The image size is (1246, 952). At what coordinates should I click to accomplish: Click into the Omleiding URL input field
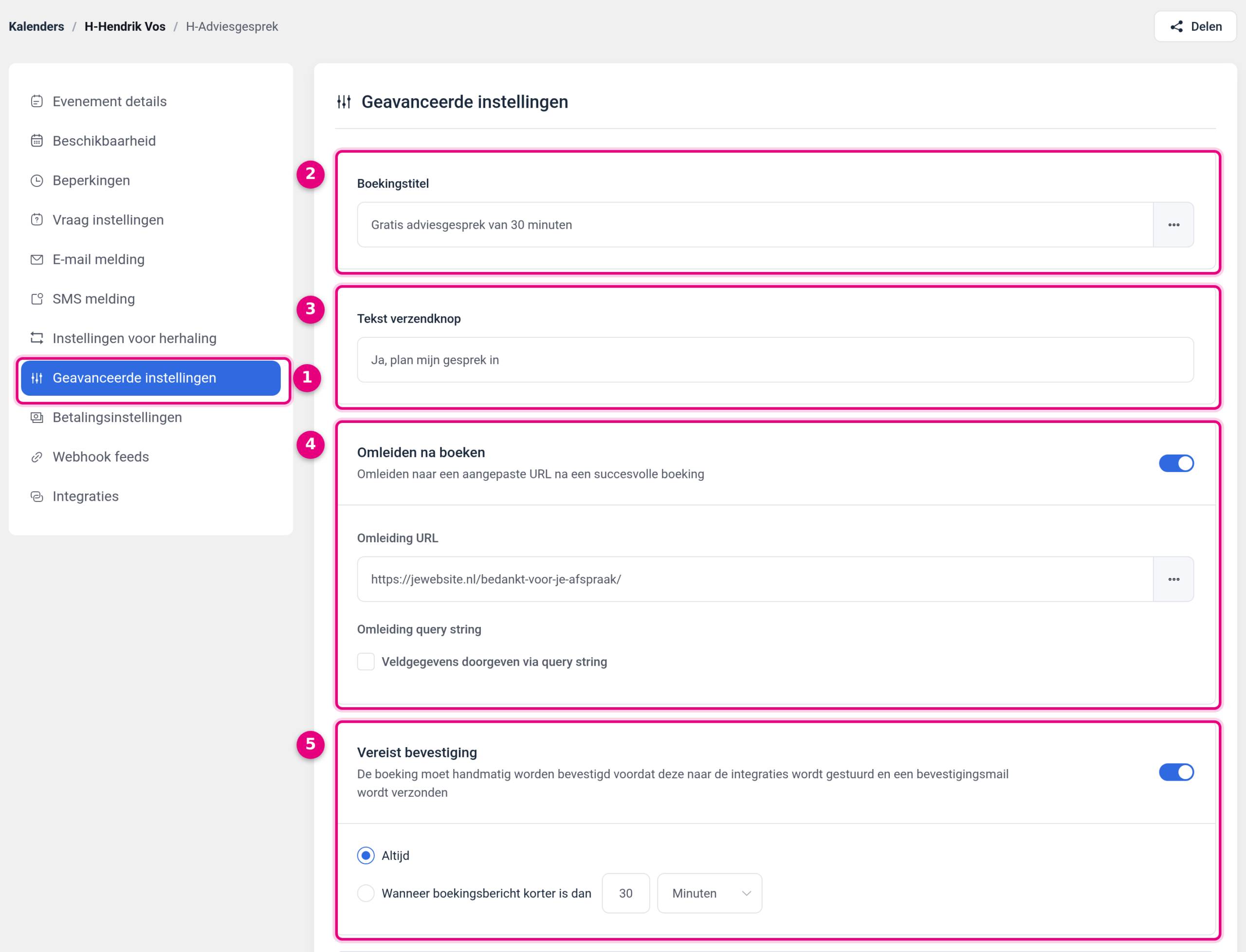coord(755,579)
